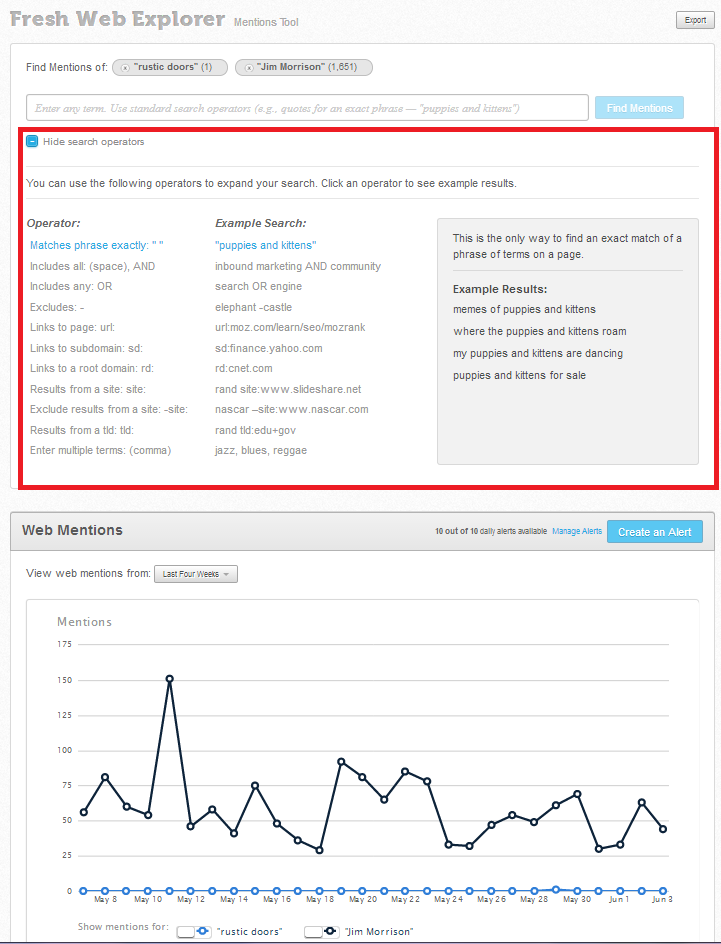721x944 pixels.
Task: Select the Results from a site operator
Action: point(88,389)
